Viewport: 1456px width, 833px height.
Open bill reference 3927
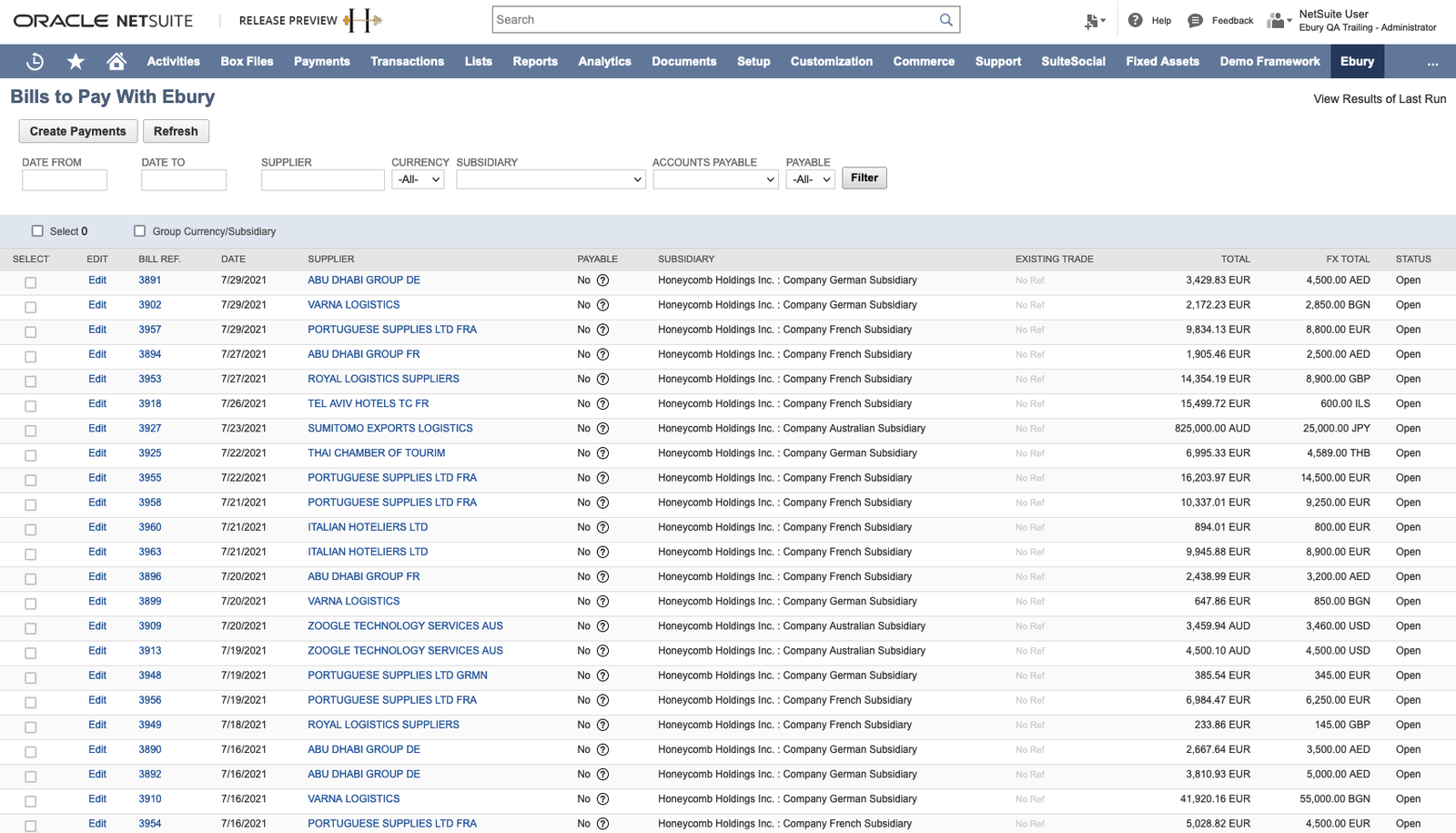pyautogui.click(x=150, y=428)
